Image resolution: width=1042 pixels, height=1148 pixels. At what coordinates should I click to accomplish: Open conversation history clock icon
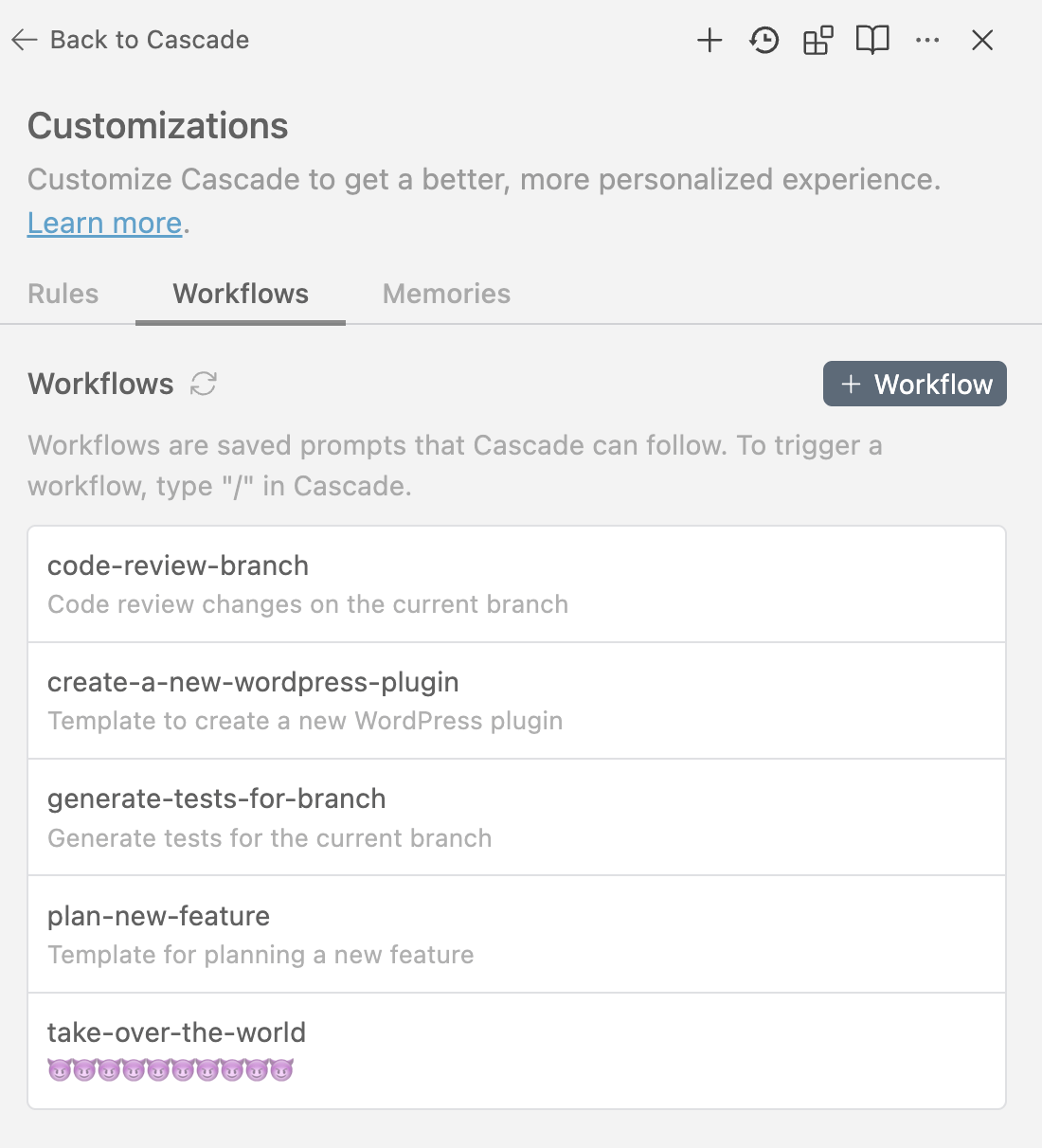click(x=764, y=40)
